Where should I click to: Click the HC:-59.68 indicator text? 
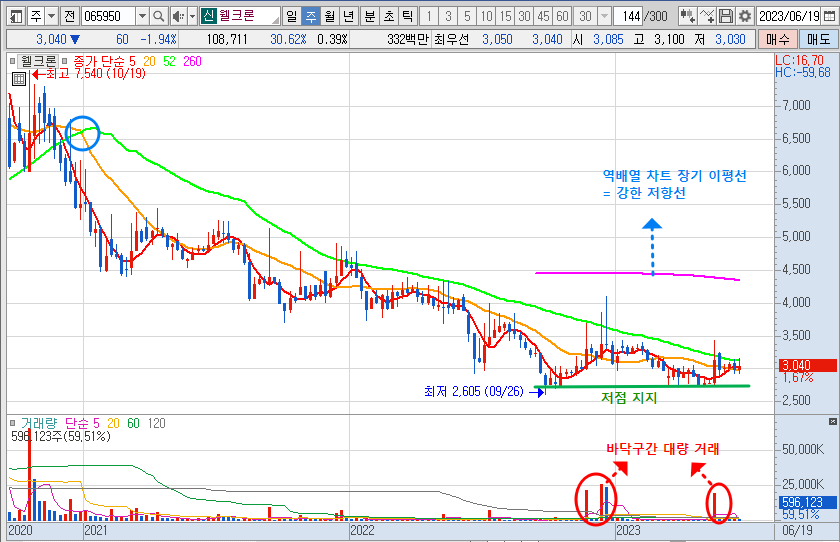pos(803,72)
